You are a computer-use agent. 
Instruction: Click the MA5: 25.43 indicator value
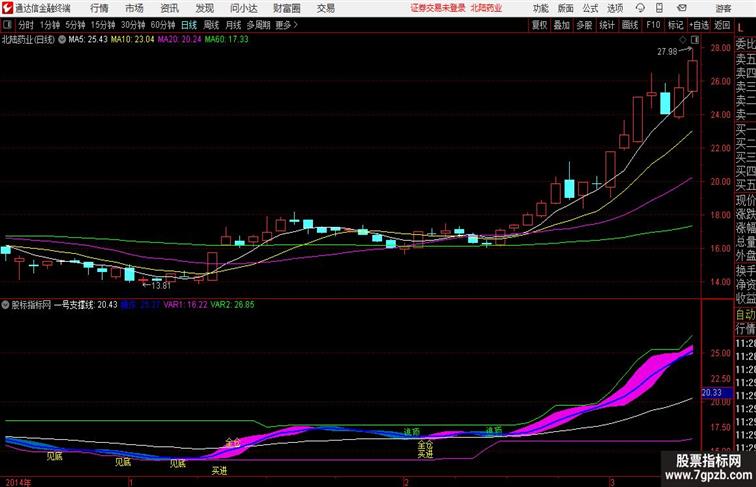[88, 40]
